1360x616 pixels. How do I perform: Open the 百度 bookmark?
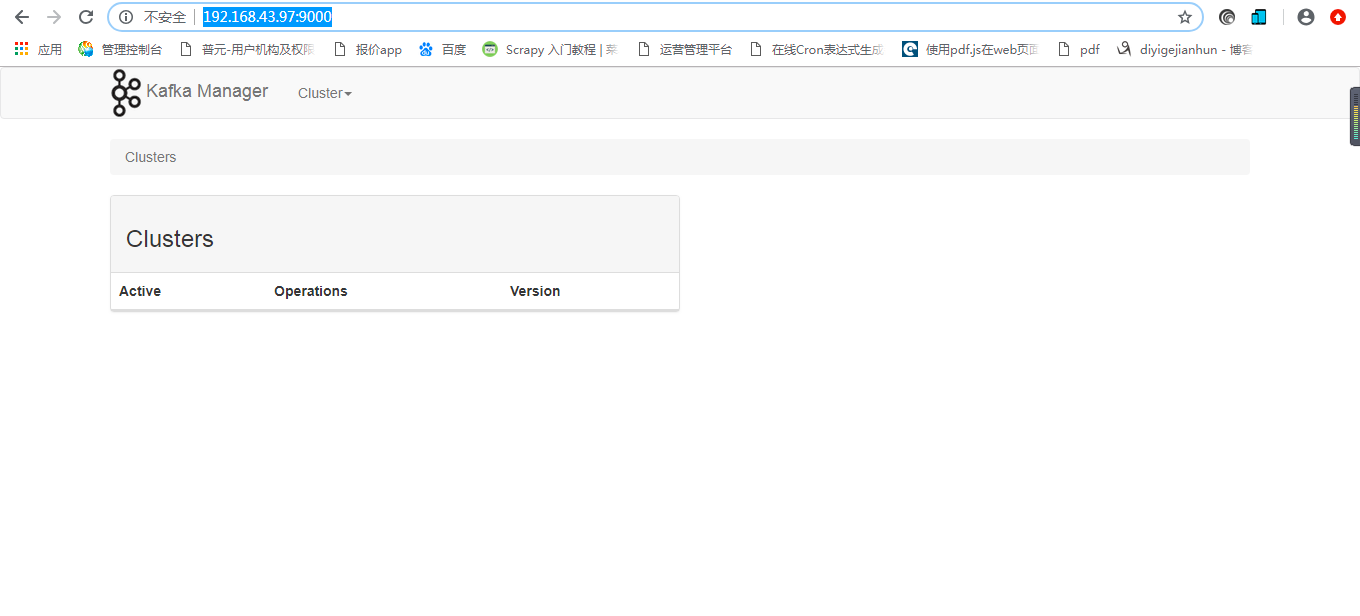[442, 49]
